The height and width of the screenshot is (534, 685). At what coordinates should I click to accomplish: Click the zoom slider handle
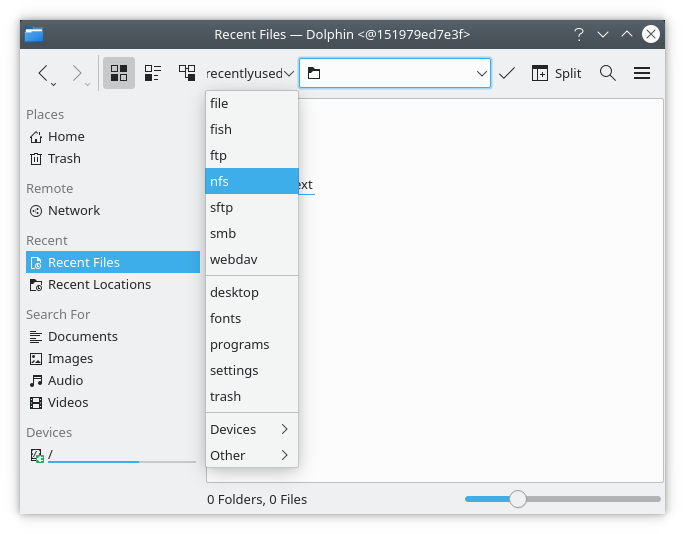tap(517, 499)
